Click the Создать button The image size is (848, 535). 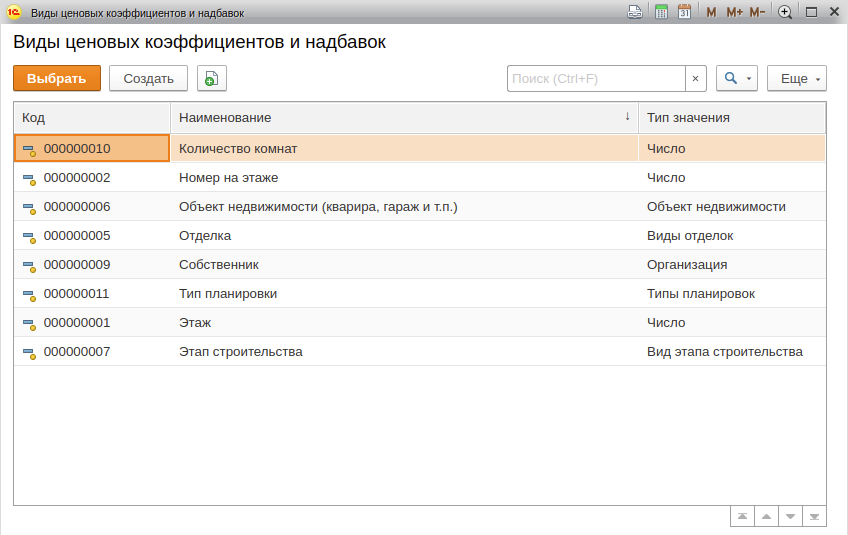point(148,79)
